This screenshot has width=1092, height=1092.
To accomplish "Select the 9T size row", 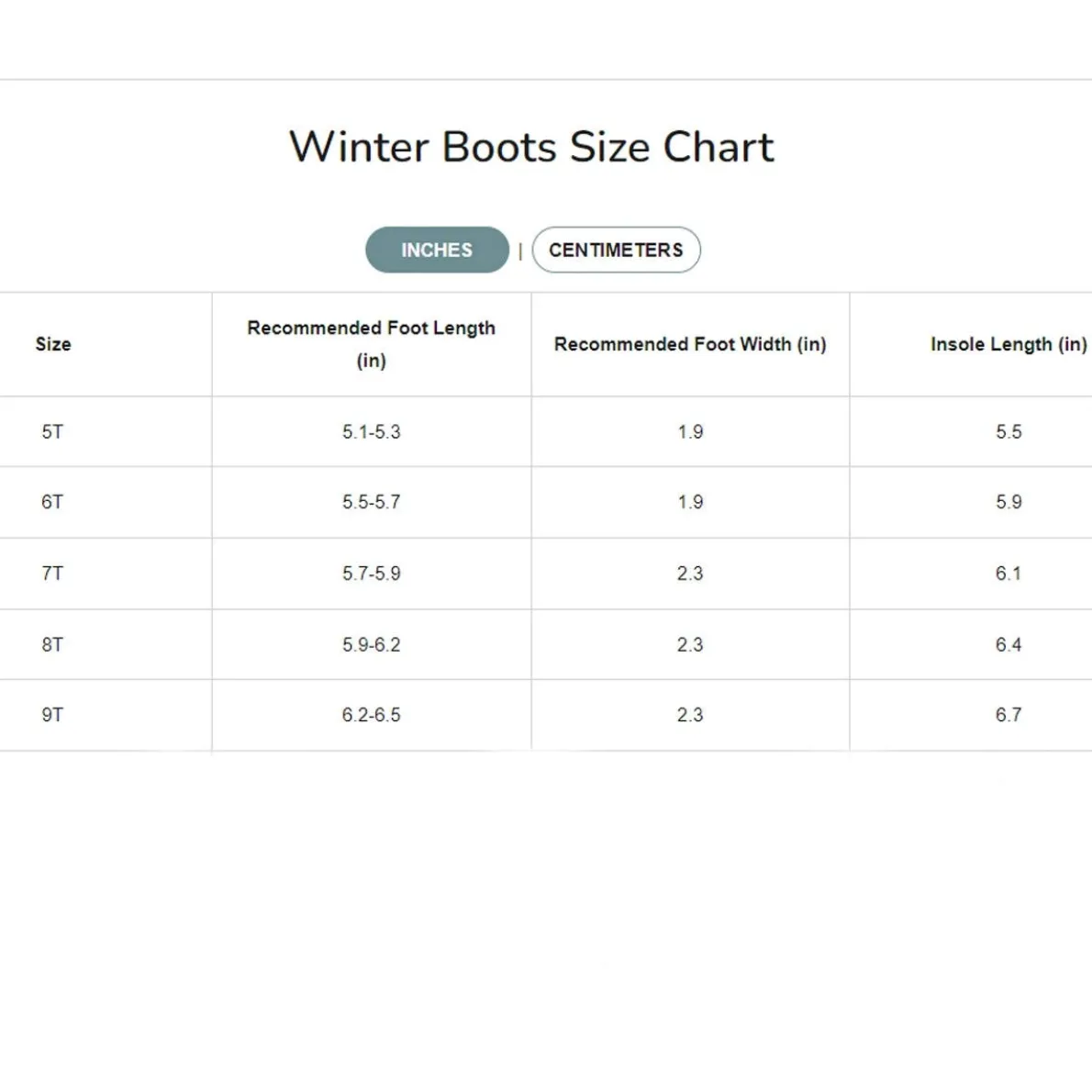I will [x=52, y=715].
